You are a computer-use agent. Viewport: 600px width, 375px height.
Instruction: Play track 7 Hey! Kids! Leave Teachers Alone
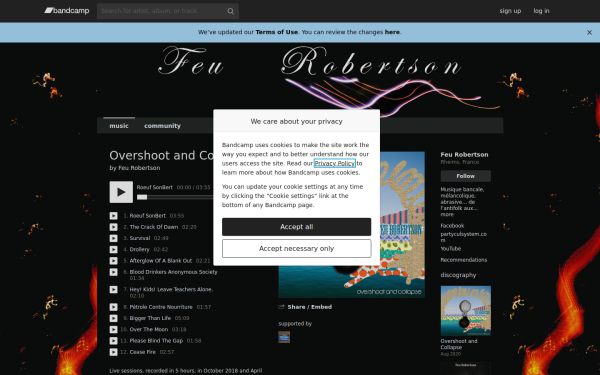pos(114,290)
